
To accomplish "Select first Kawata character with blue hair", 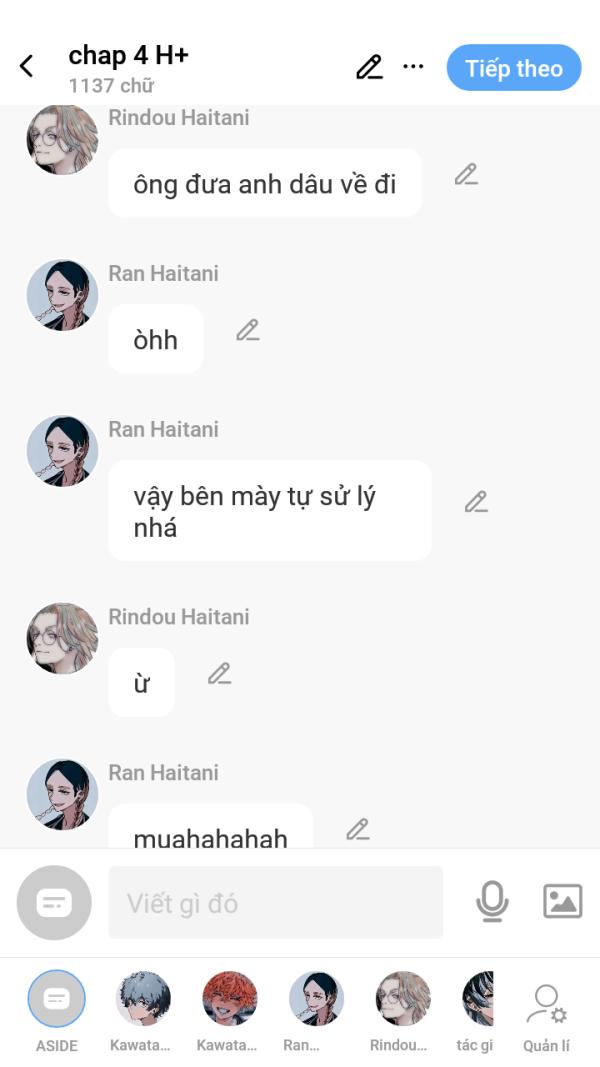I will (x=143, y=1000).
